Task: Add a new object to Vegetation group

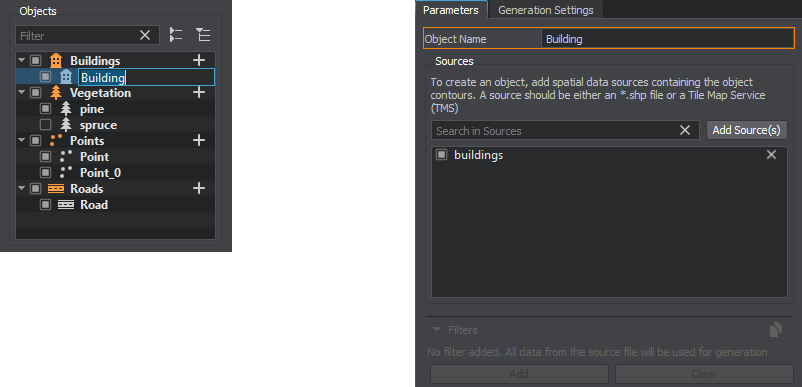Action: [x=198, y=93]
